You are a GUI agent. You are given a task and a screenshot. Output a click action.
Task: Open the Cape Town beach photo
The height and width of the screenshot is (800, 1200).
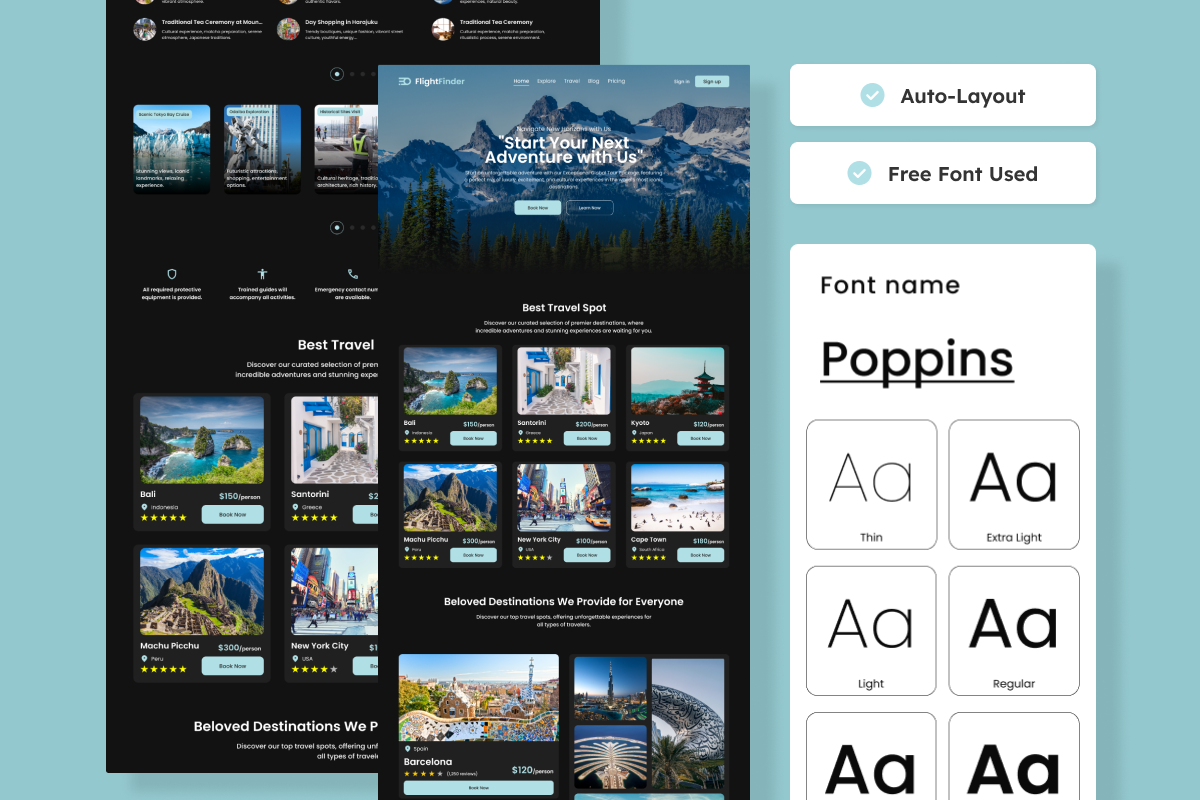(678, 497)
